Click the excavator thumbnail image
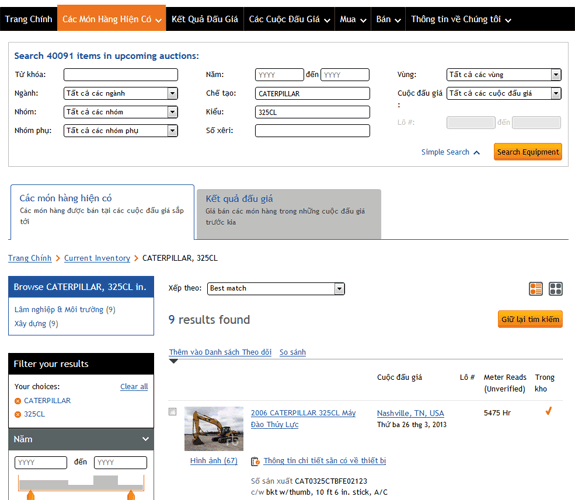Viewport: 575px width, 500px height. [214, 428]
